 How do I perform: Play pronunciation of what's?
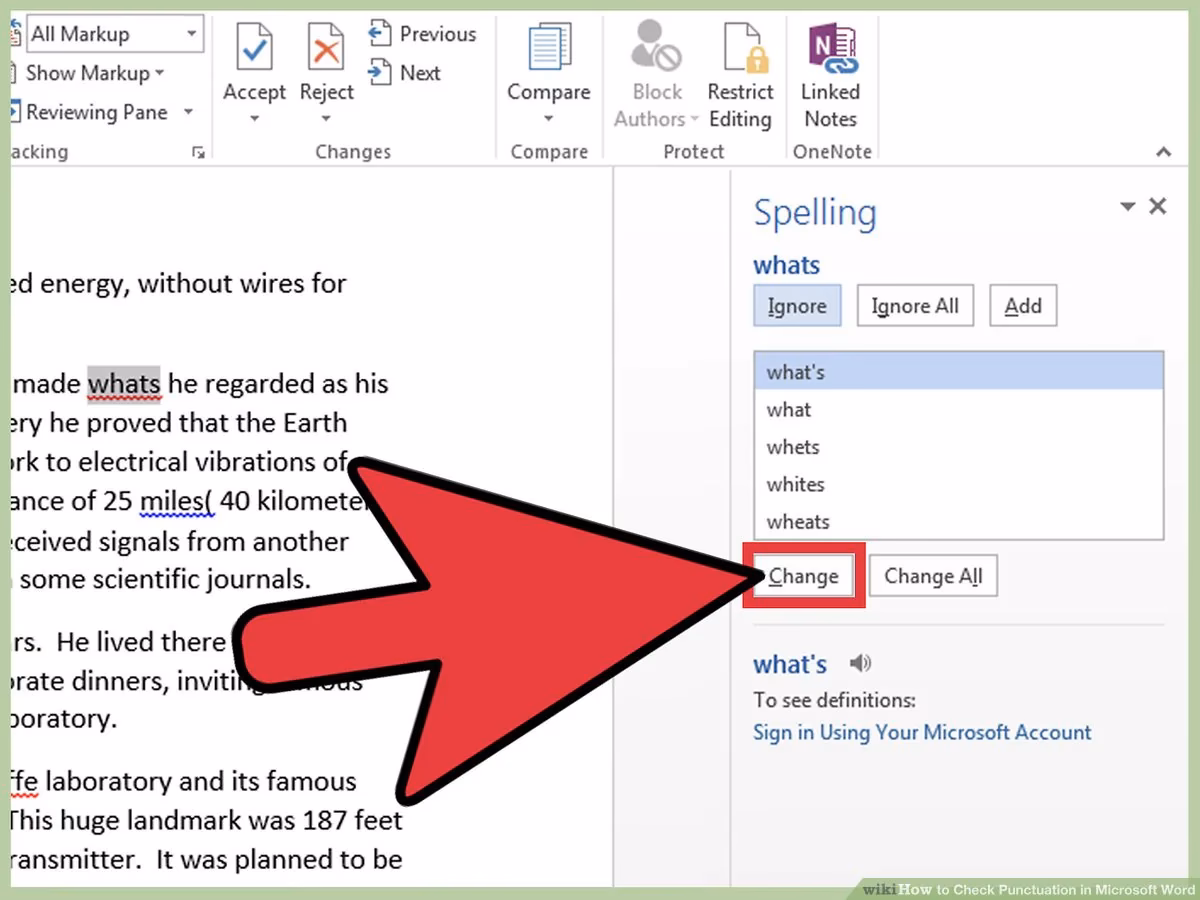pyautogui.click(x=861, y=663)
